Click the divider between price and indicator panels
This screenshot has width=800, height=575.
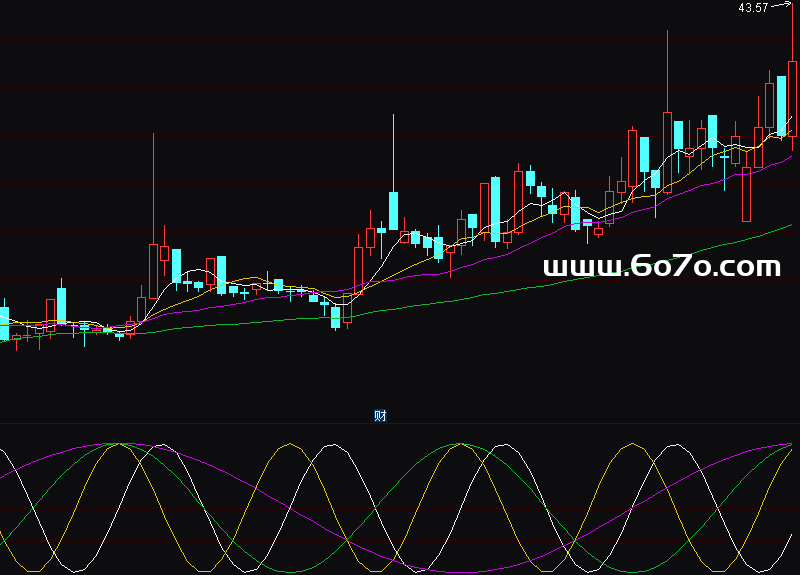[400, 422]
